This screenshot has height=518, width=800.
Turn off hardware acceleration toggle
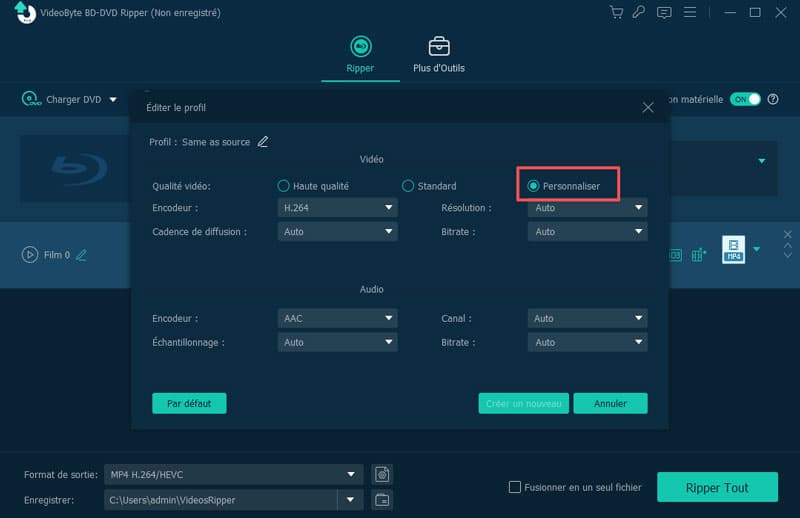tap(746, 99)
